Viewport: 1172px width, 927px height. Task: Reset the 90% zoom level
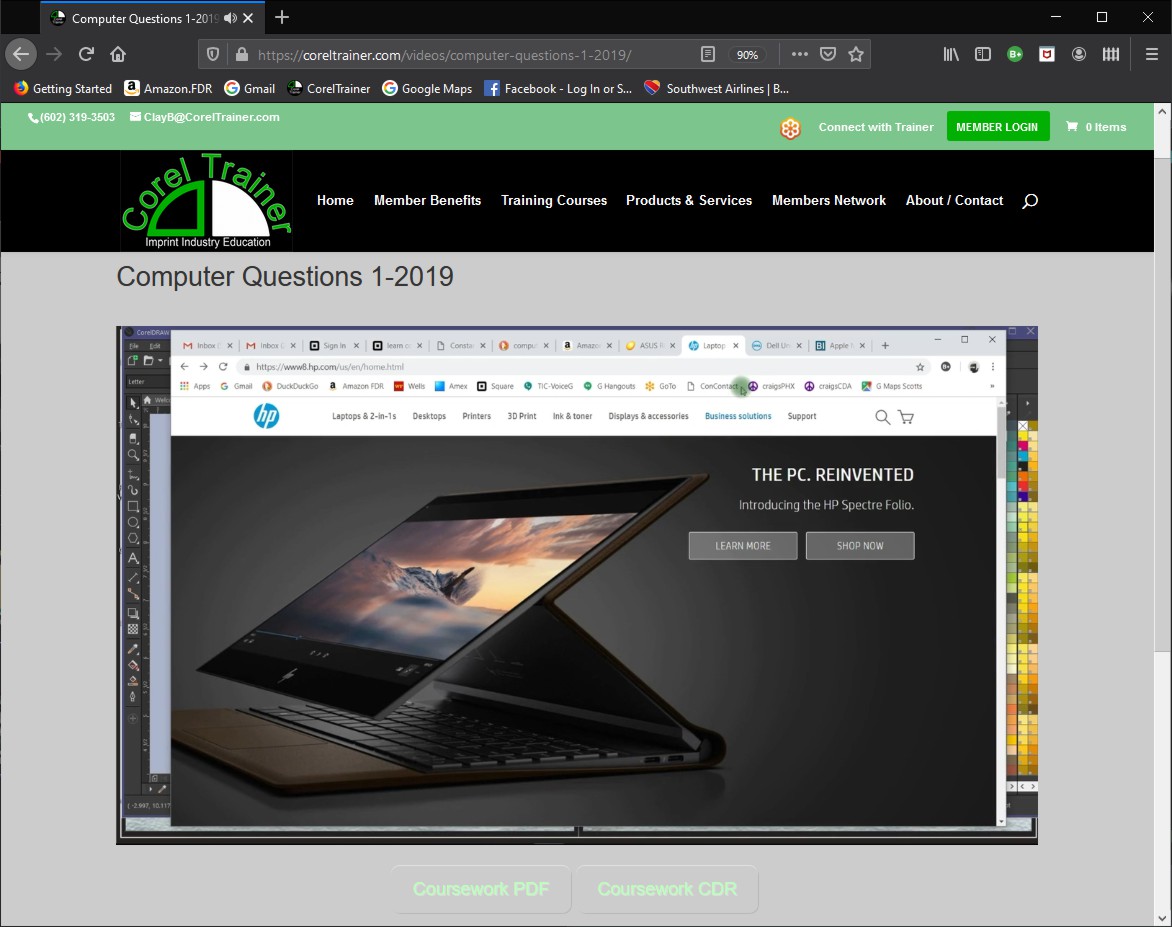pos(747,55)
